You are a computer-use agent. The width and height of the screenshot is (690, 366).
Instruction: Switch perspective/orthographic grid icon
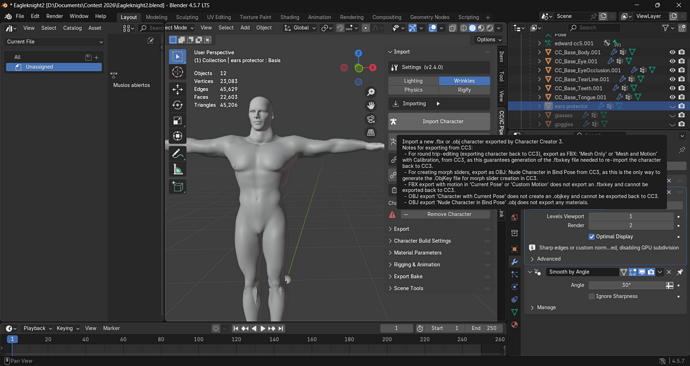click(371, 133)
